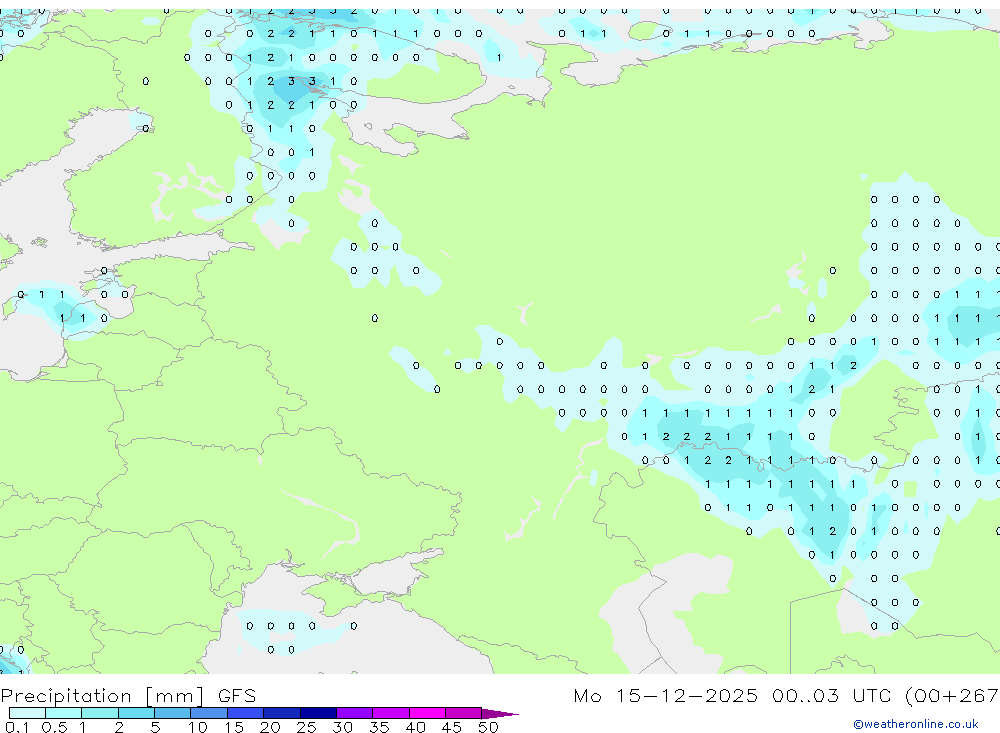Click the "(00+267" forecast offset text
This screenshot has width=1000, height=733.
coord(952,695)
